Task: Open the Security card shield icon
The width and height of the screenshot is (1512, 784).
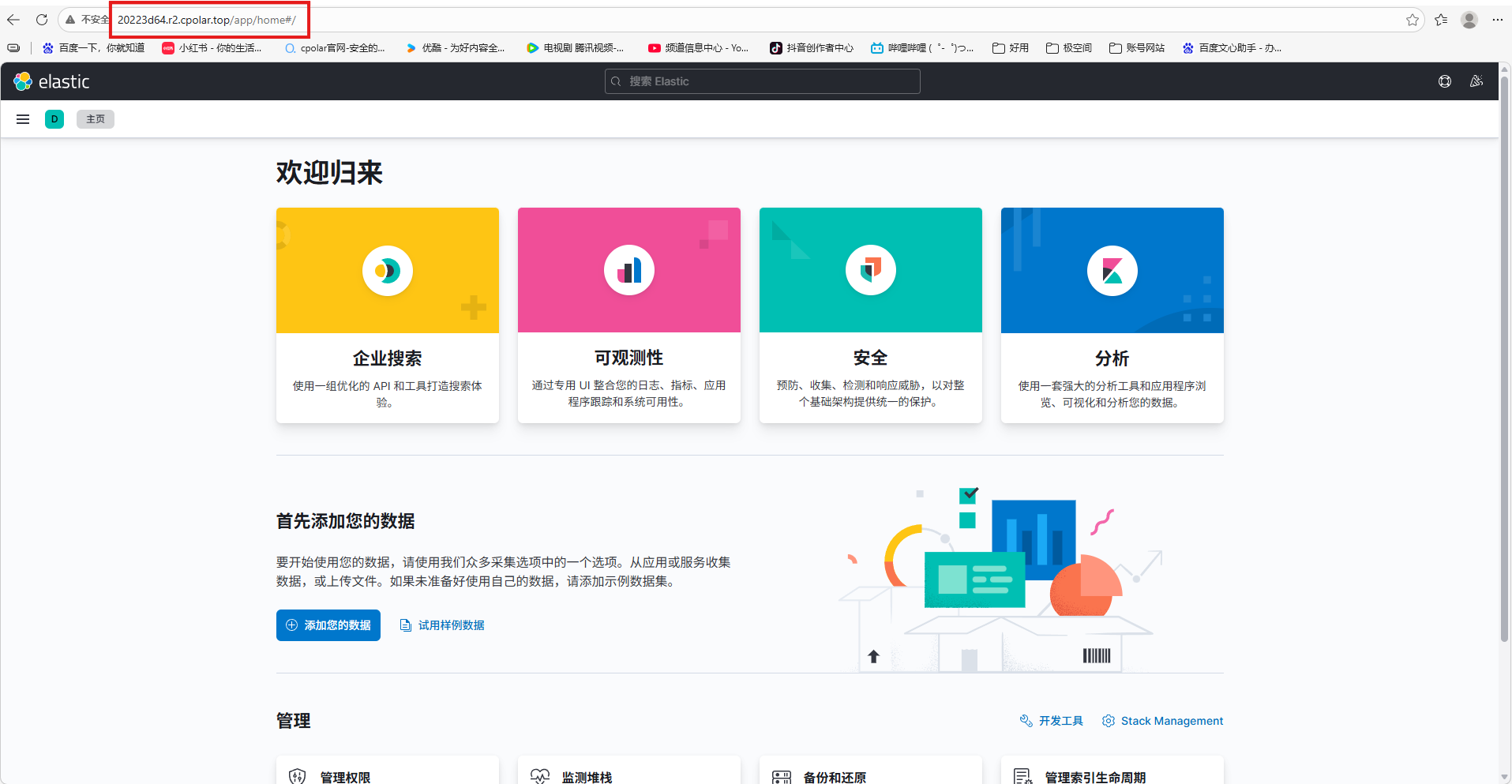Action: pos(870,271)
